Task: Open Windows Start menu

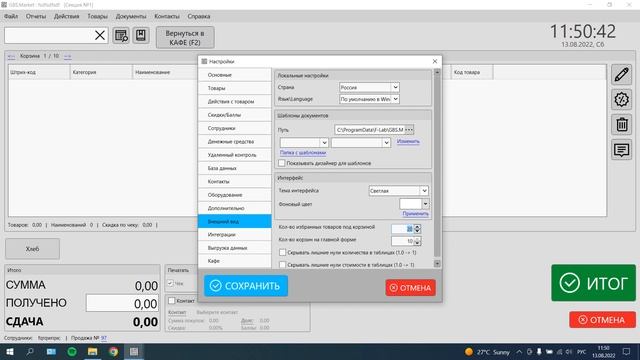Action: click(x=10, y=352)
